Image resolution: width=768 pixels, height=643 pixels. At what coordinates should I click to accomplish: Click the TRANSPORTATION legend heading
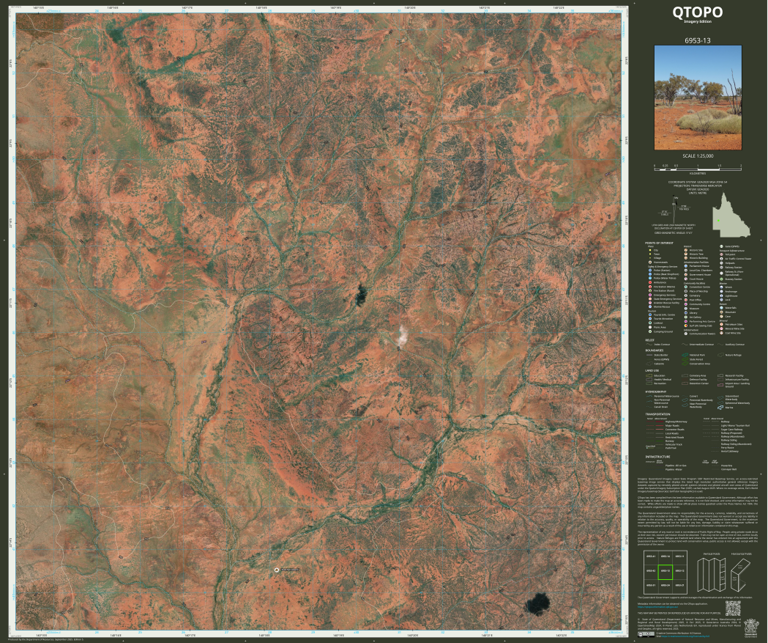coord(658,414)
